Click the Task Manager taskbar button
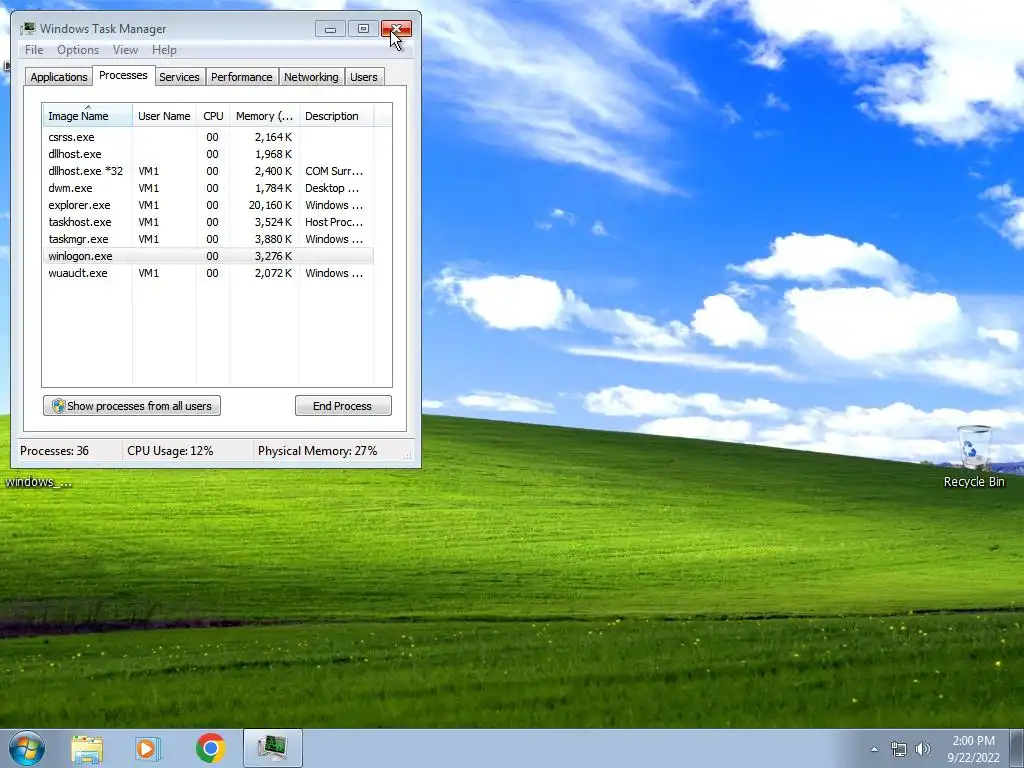The width and height of the screenshot is (1024, 768). click(273, 748)
